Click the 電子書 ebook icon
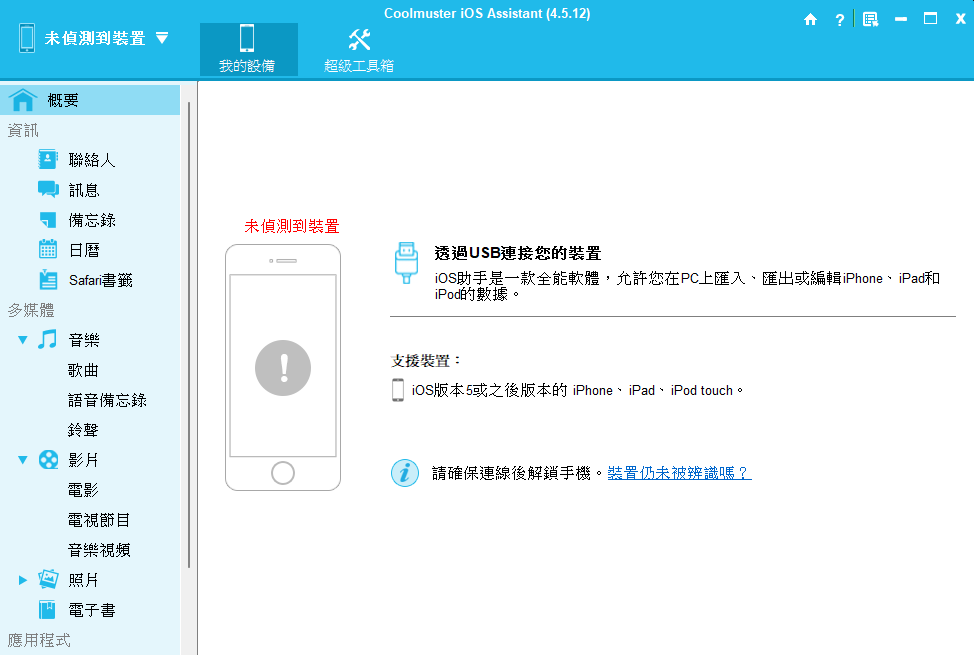This screenshot has width=974, height=655. 48,610
